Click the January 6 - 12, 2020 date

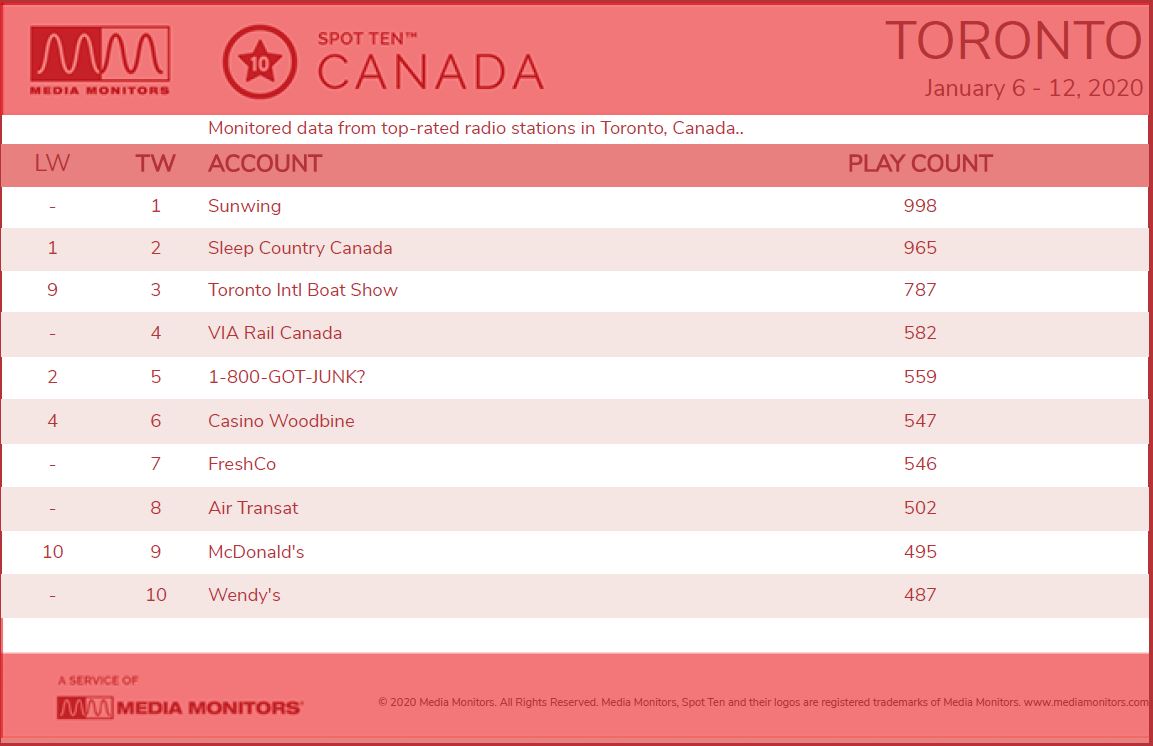1033,88
